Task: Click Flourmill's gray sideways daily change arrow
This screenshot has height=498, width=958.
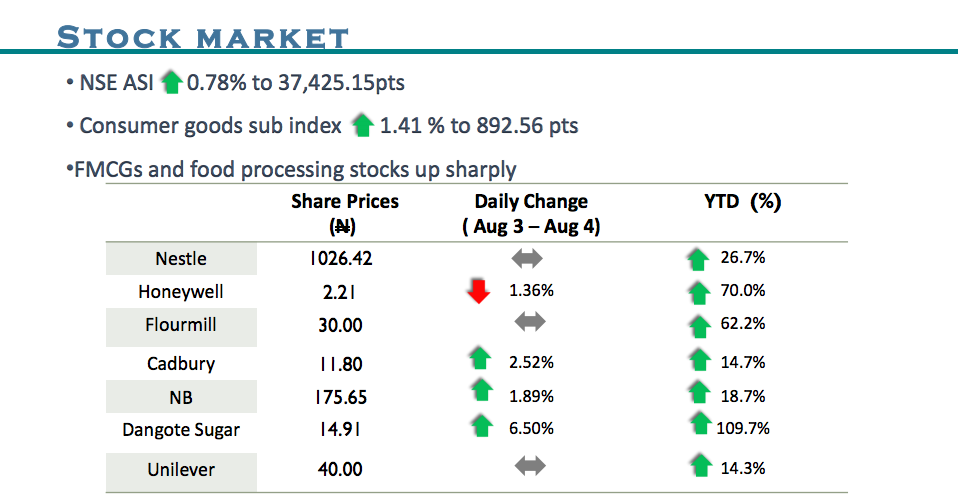Action: 528,324
